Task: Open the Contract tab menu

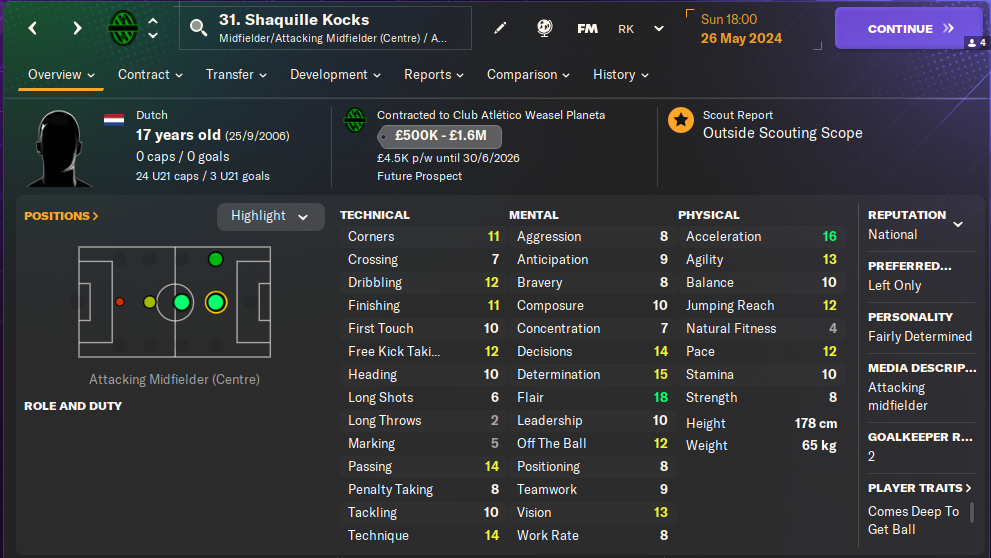Action: coord(150,75)
